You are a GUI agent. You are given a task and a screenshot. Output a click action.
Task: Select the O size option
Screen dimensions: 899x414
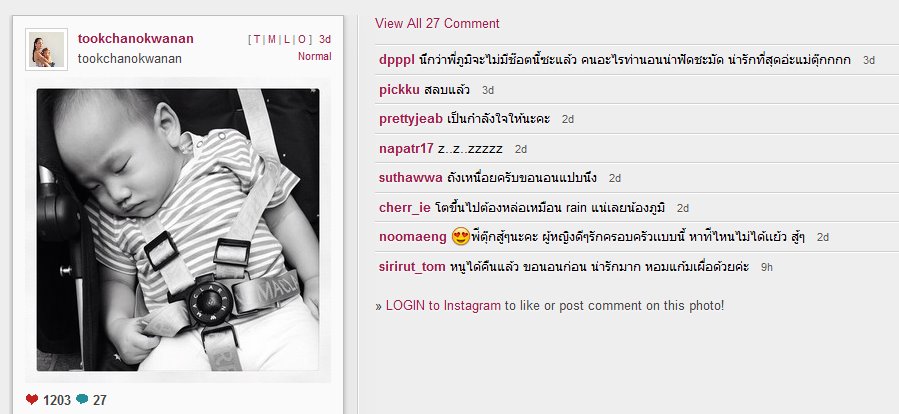302,40
